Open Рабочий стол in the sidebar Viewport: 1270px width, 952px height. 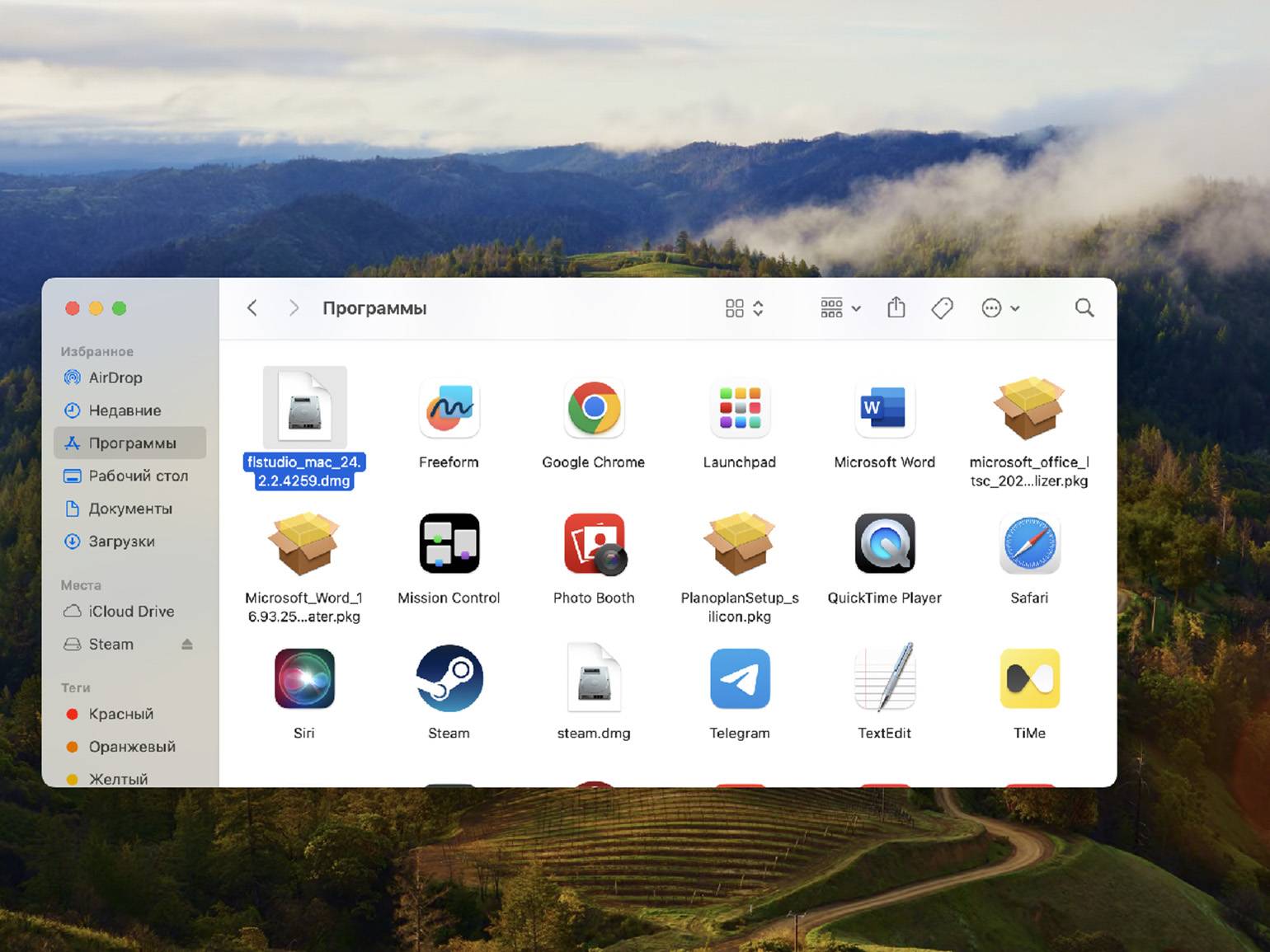[x=129, y=476]
